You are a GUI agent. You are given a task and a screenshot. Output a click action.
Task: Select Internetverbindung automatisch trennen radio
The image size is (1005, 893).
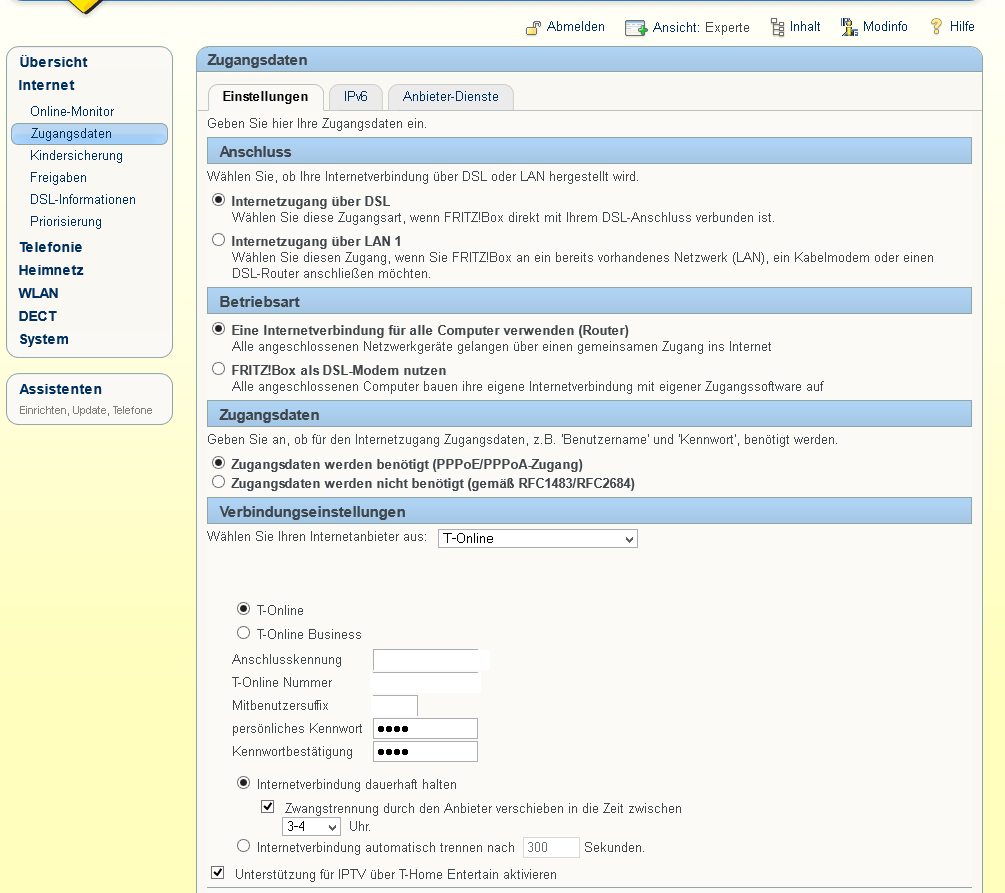tap(244, 846)
